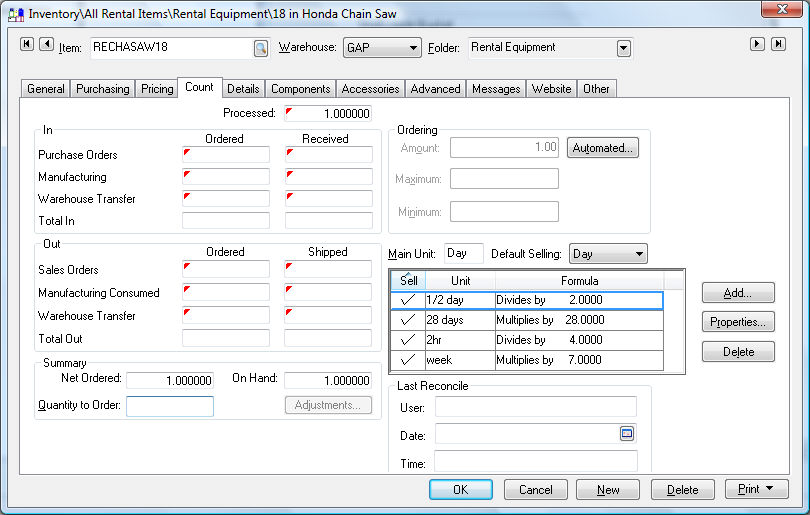Open the Accessories tab
Screen dimensions: 810x515
370,89
